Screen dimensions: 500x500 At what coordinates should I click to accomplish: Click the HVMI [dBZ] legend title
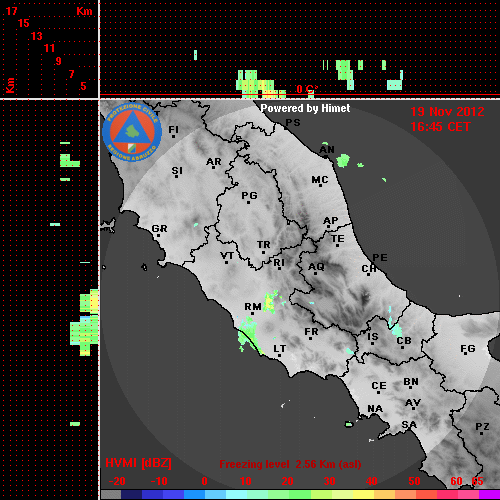pyautogui.click(x=138, y=463)
